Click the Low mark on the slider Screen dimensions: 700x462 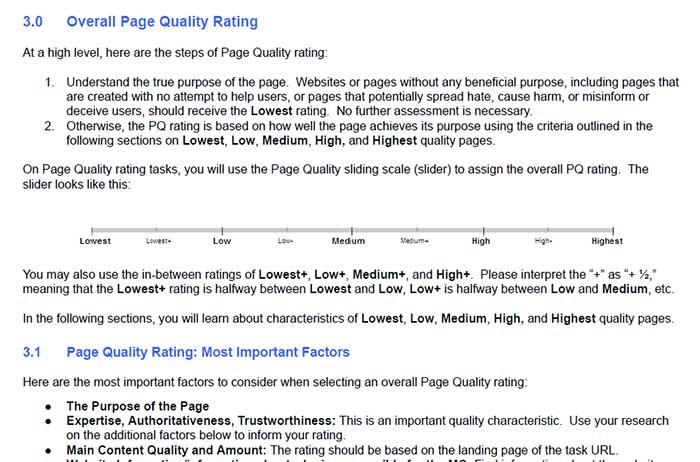pos(222,231)
